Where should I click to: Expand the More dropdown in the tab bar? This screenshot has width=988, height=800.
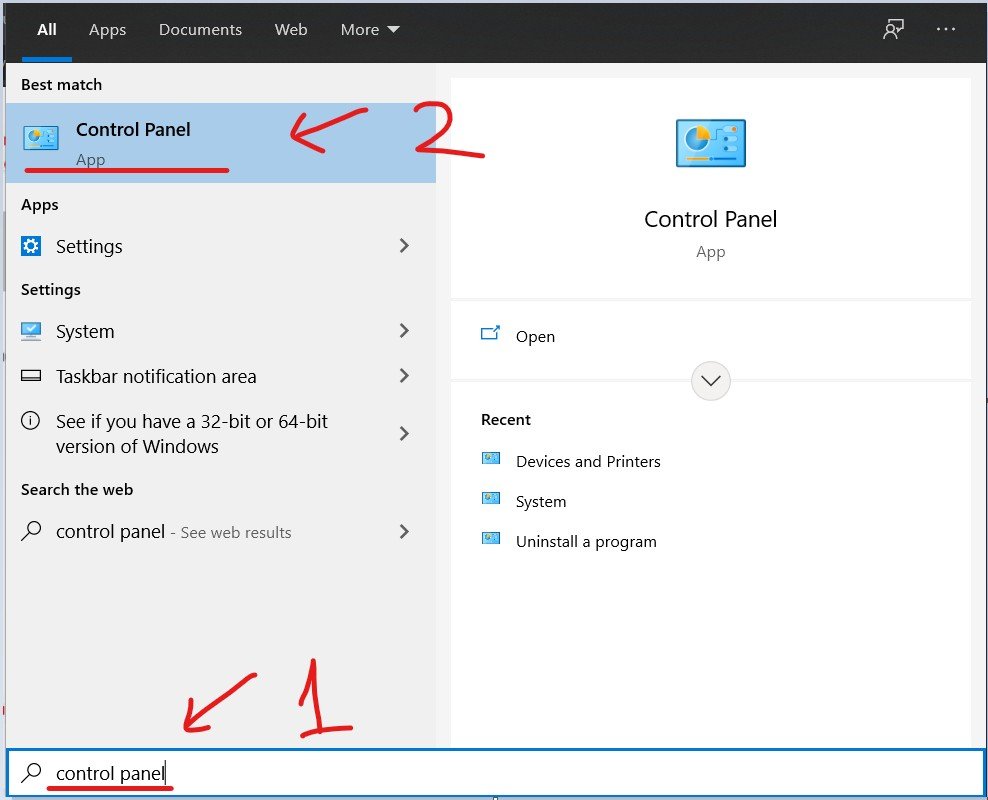click(369, 30)
